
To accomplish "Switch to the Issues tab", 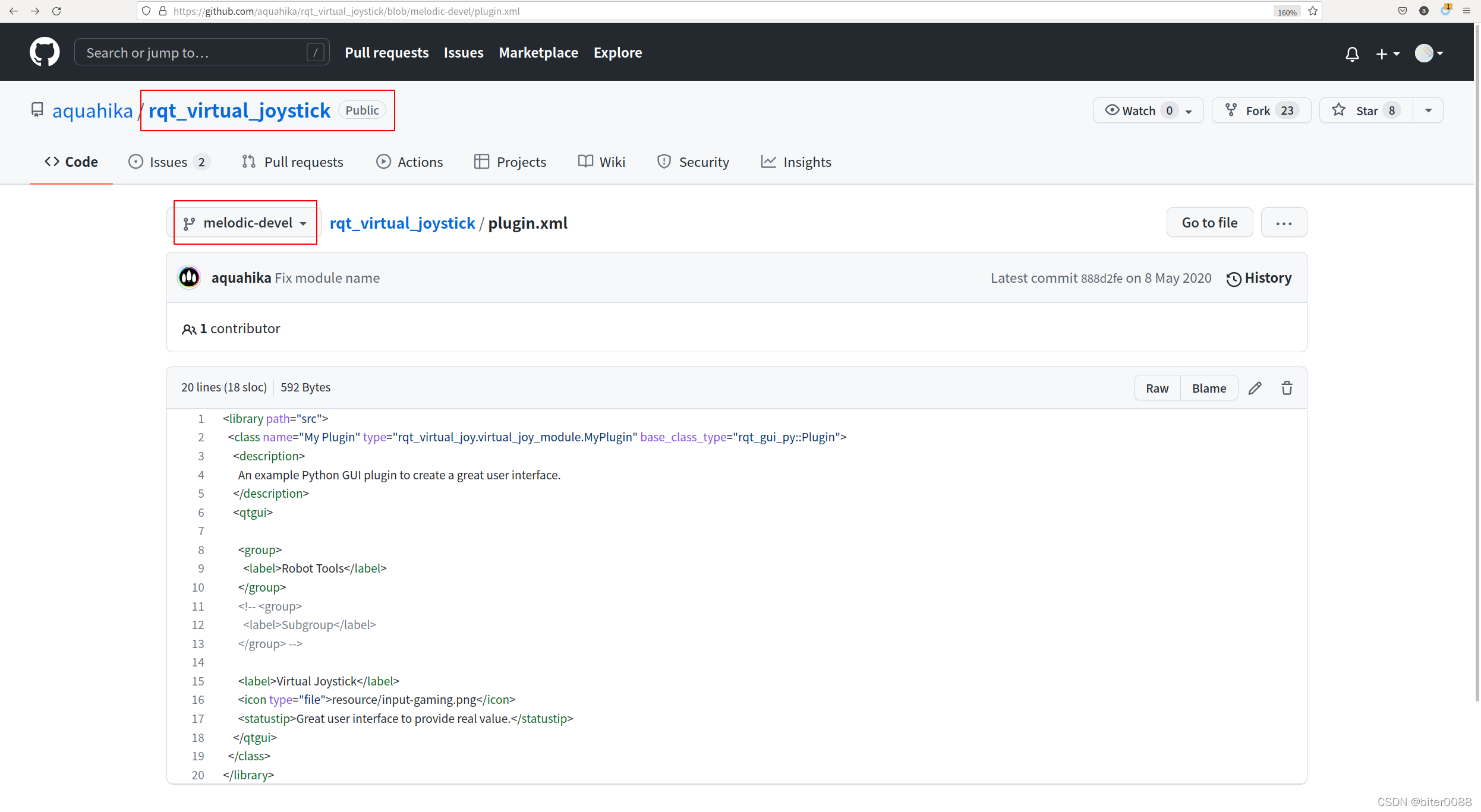I will point(167,162).
